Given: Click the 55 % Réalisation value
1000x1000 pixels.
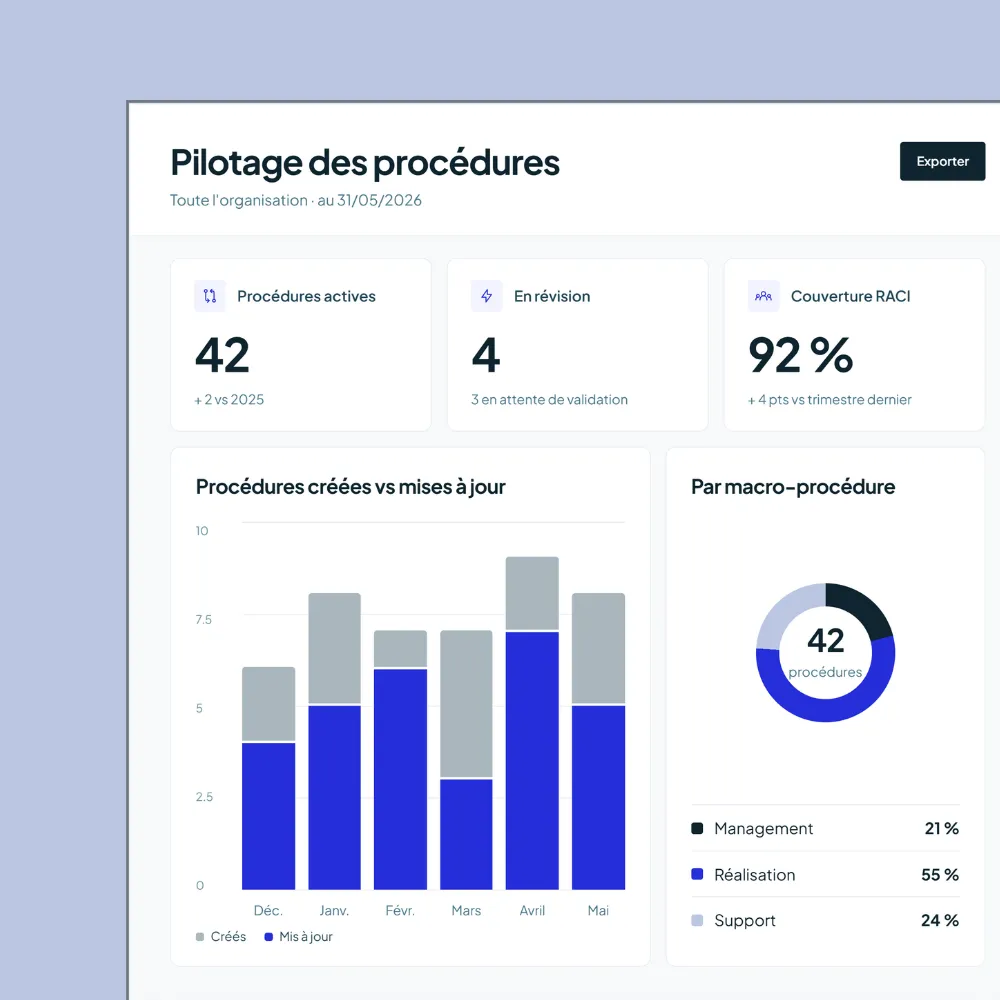Looking at the screenshot, I should pos(940,874).
